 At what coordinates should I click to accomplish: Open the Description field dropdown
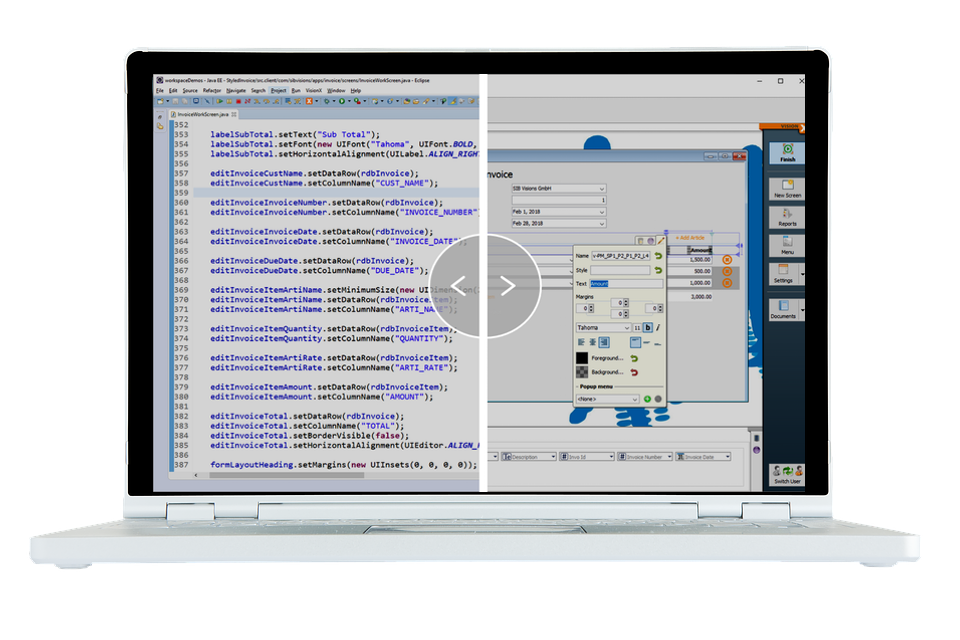(x=553, y=457)
